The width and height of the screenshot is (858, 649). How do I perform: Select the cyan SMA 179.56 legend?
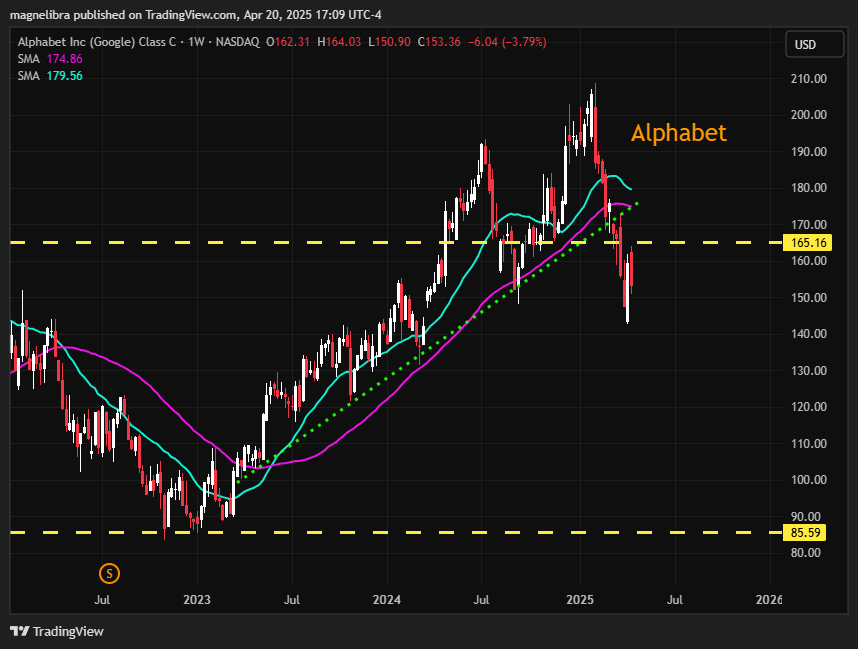click(50, 76)
